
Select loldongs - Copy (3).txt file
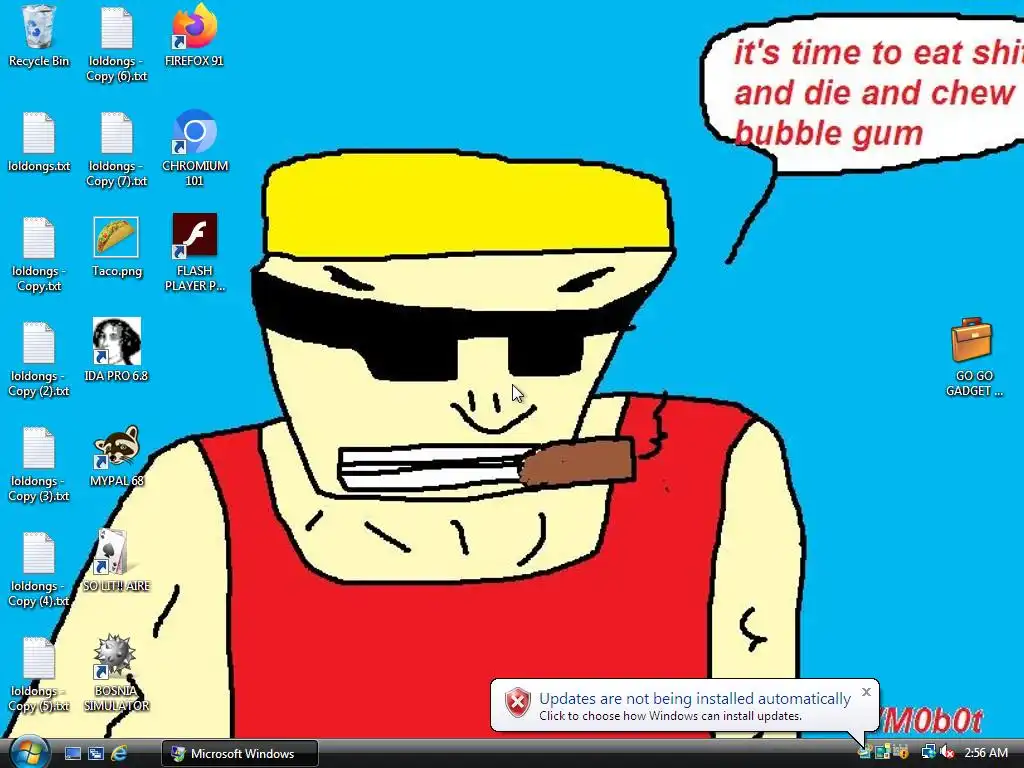(39, 464)
